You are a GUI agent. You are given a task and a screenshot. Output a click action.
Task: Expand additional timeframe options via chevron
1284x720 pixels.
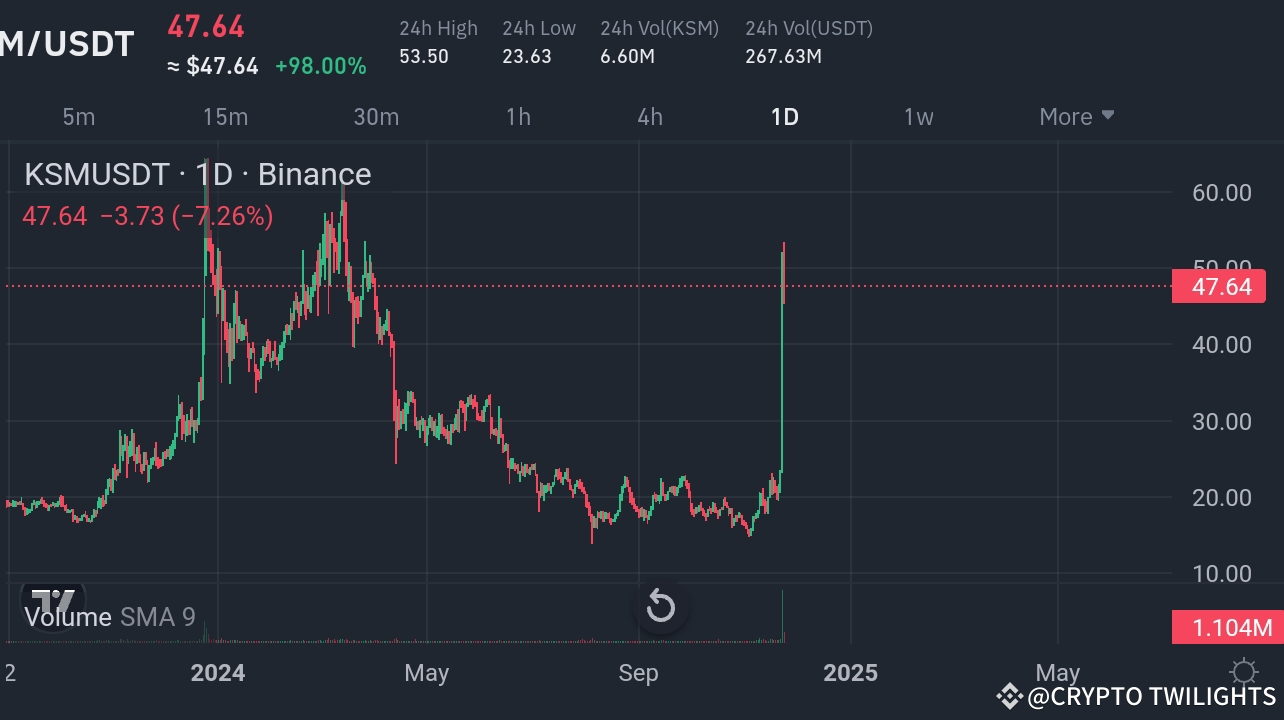click(1107, 115)
